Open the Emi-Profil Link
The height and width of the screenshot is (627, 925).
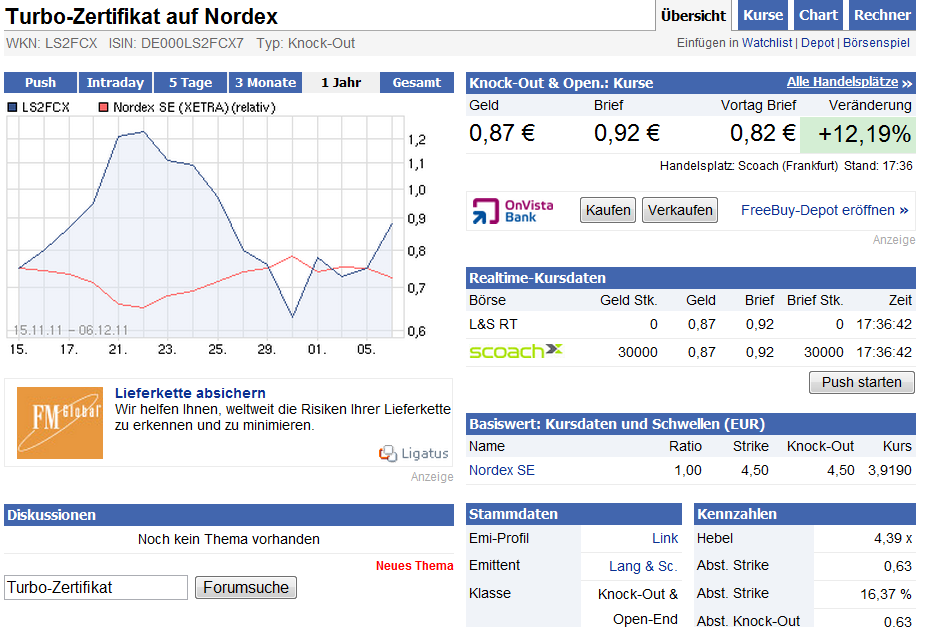pos(665,538)
